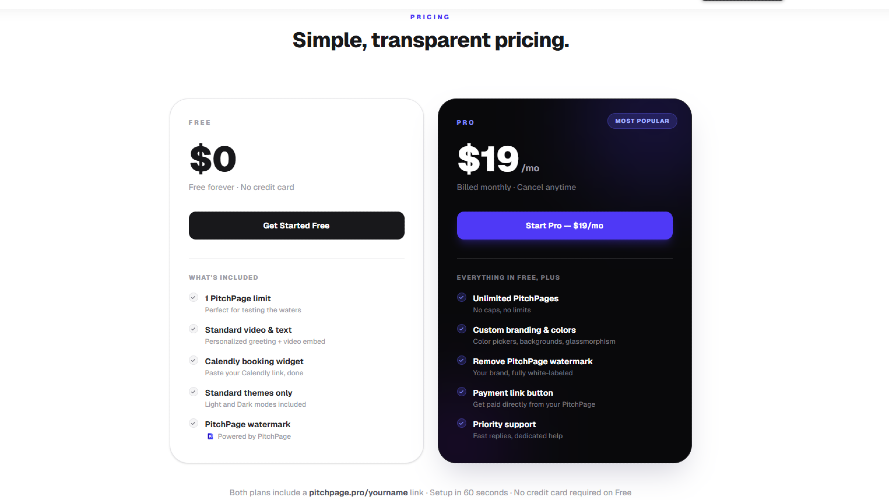
Task: Click the $0 Free plan price
Action: [x=213, y=159]
